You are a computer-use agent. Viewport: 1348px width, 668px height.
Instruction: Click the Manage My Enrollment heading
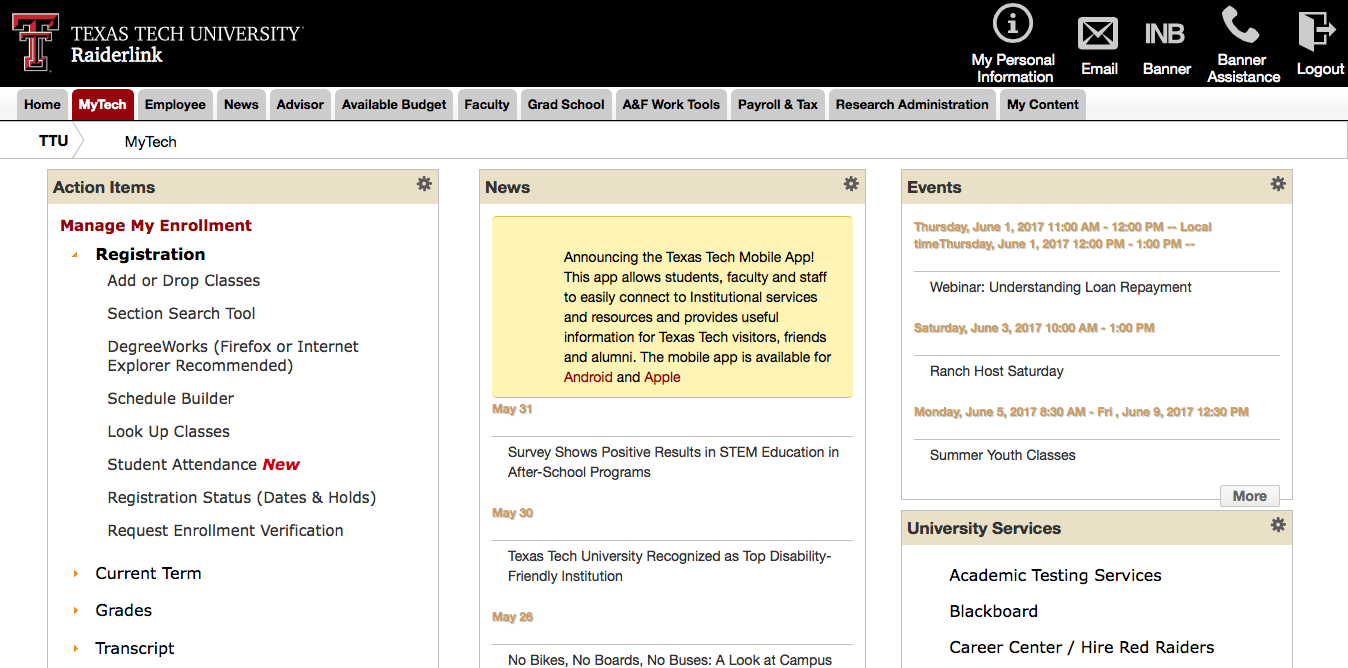(156, 226)
